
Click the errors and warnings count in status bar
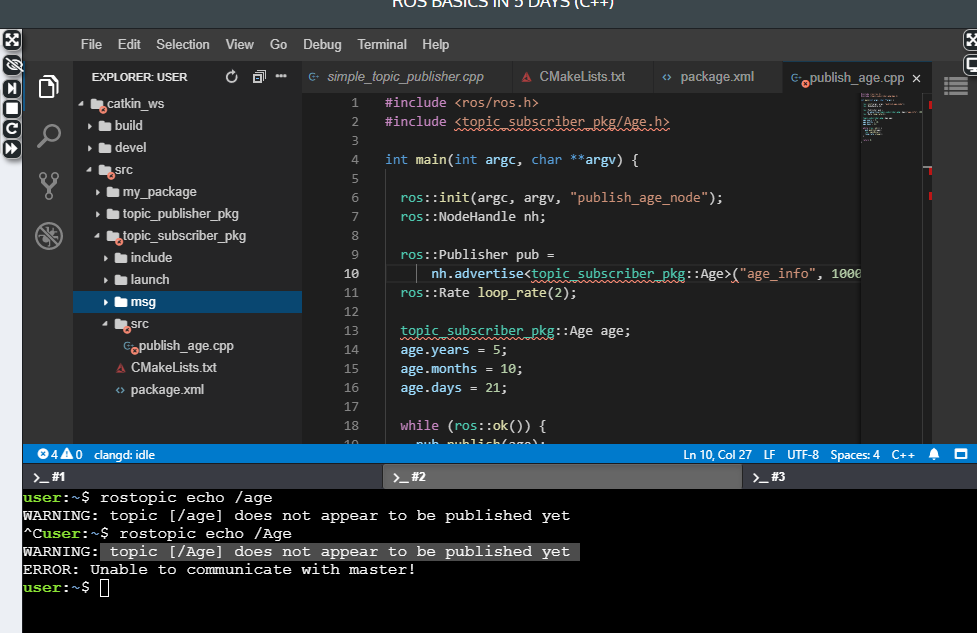coord(60,454)
